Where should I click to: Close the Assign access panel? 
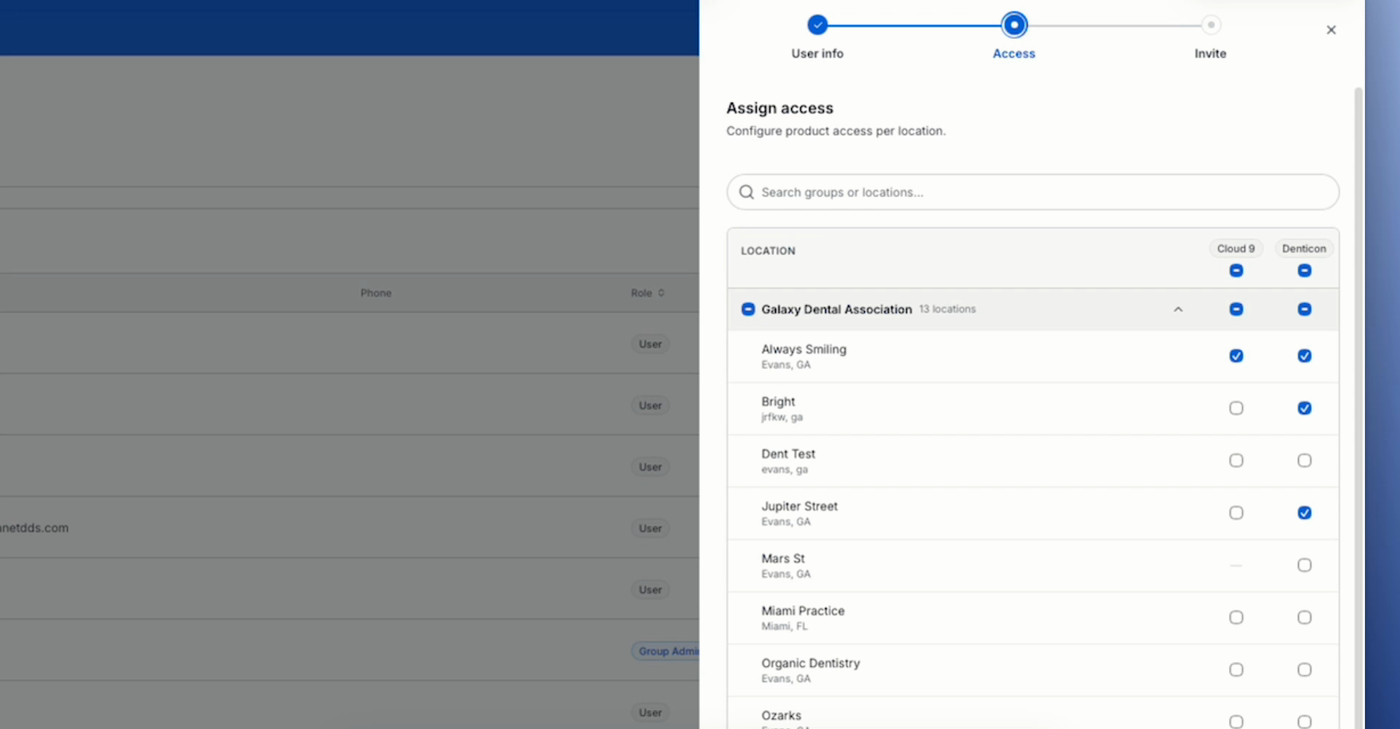click(x=1331, y=30)
